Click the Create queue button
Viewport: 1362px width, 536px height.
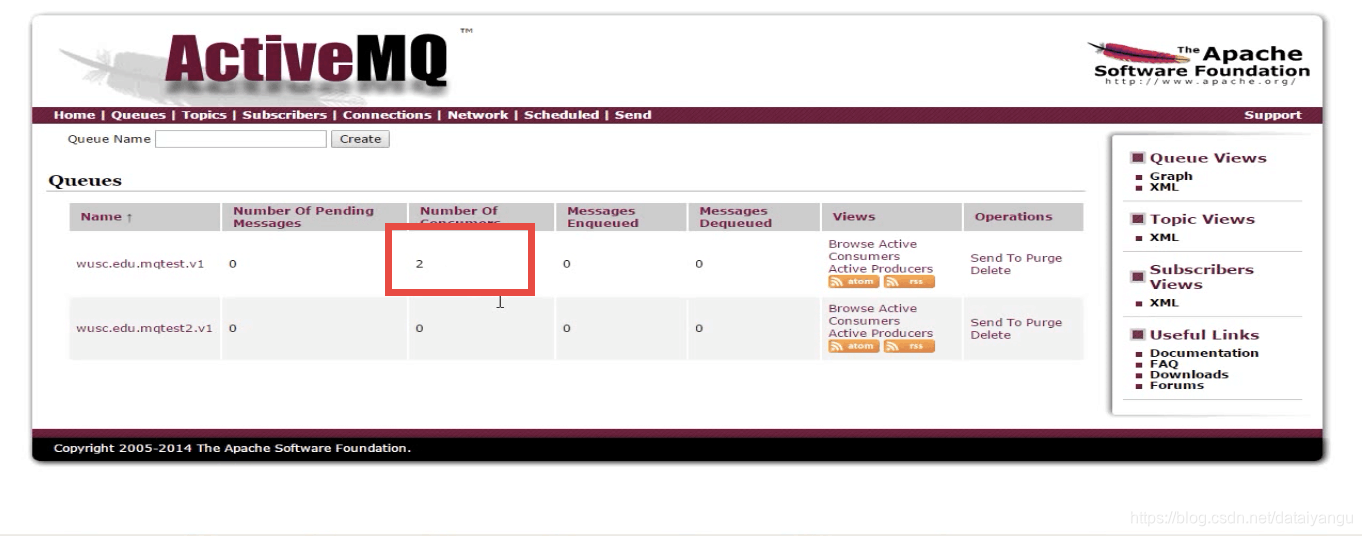(x=360, y=139)
